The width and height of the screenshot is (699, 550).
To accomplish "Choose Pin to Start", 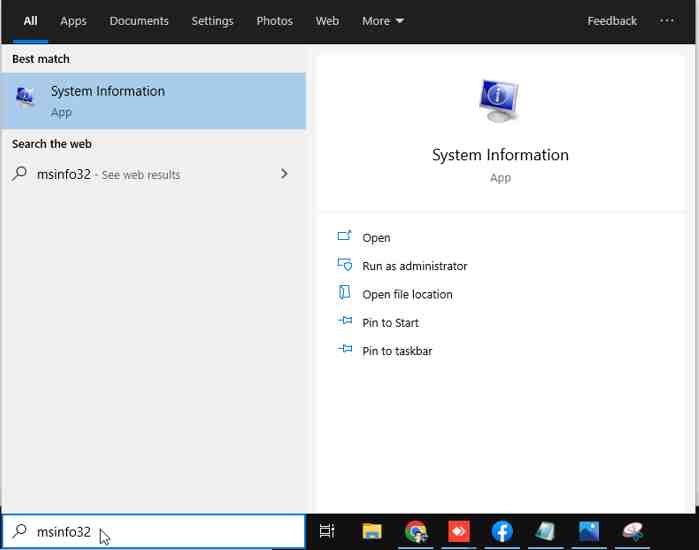I will pos(390,323).
